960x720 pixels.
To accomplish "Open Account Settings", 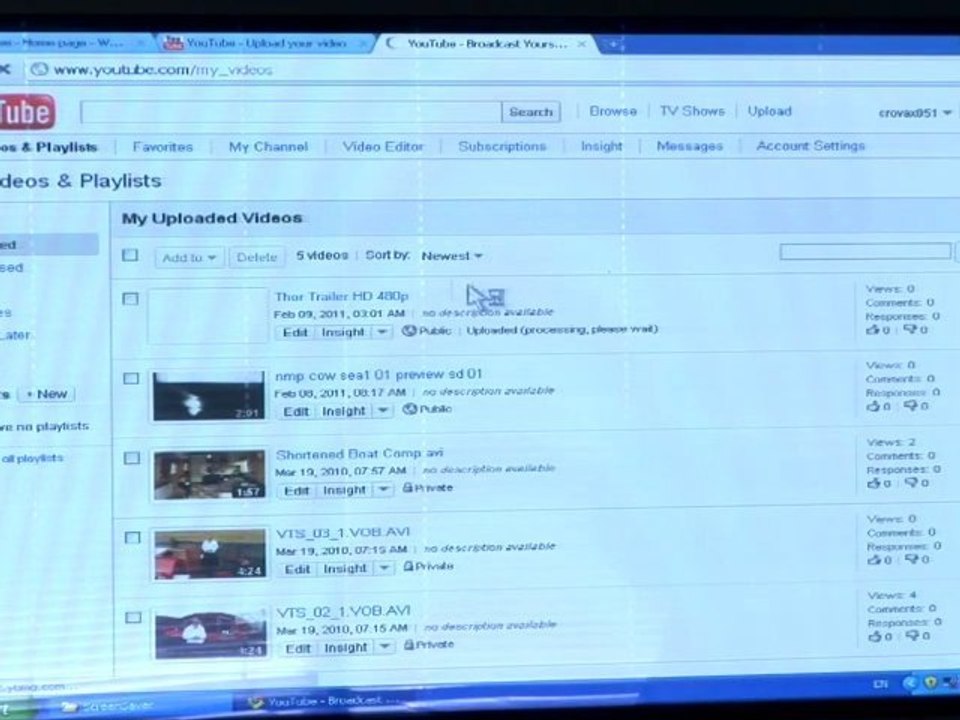I will pyautogui.click(x=811, y=146).
